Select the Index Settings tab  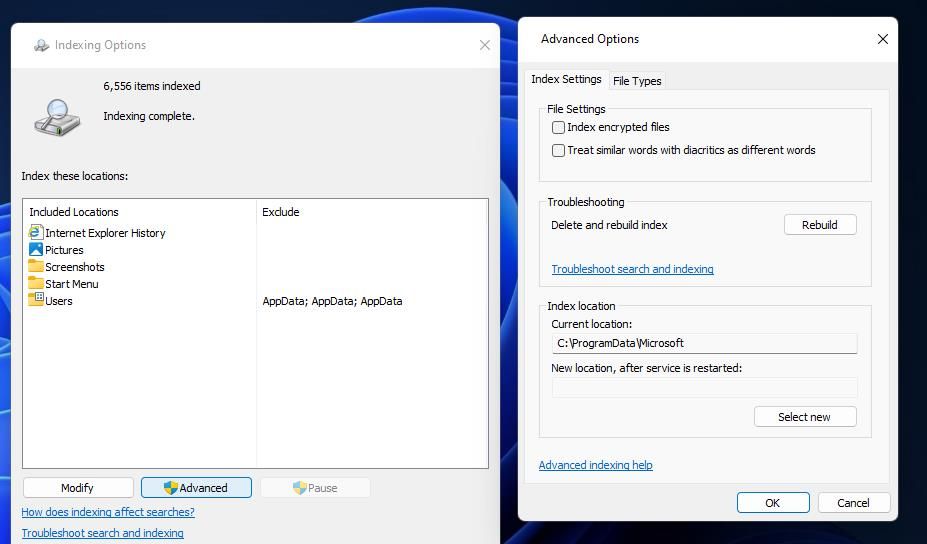566,79
